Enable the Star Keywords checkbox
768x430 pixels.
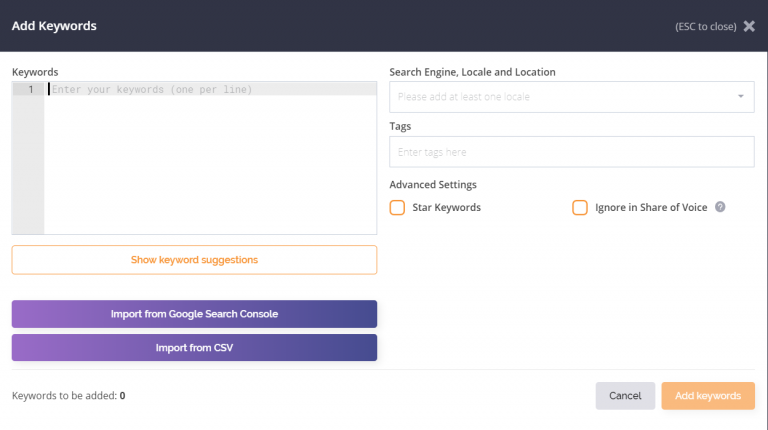click(x=397, y=208)
